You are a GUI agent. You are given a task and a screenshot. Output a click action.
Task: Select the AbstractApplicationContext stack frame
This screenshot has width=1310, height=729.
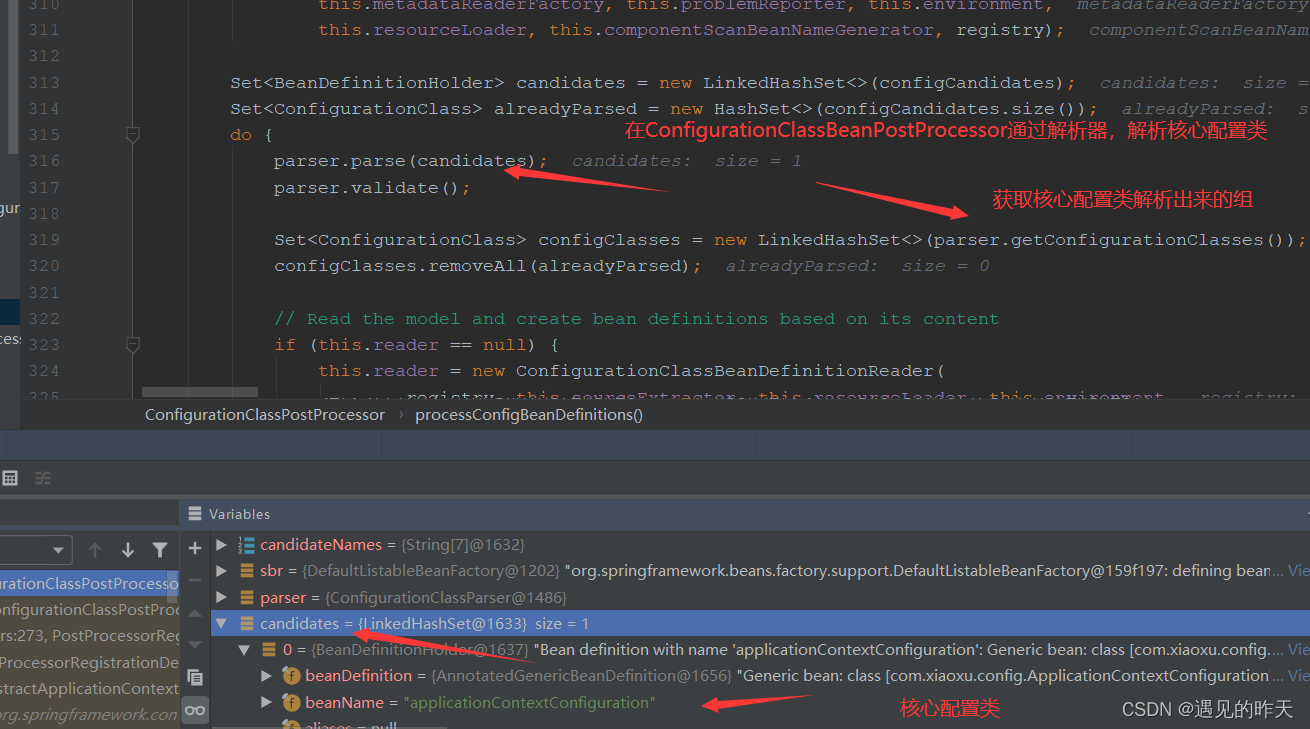[90, 688]
